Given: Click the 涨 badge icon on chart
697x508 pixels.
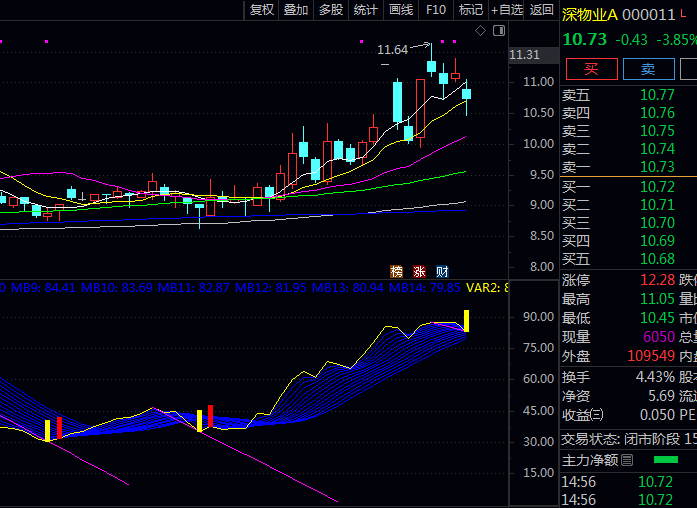Looking at the screenshot, I should click(419, 271).
